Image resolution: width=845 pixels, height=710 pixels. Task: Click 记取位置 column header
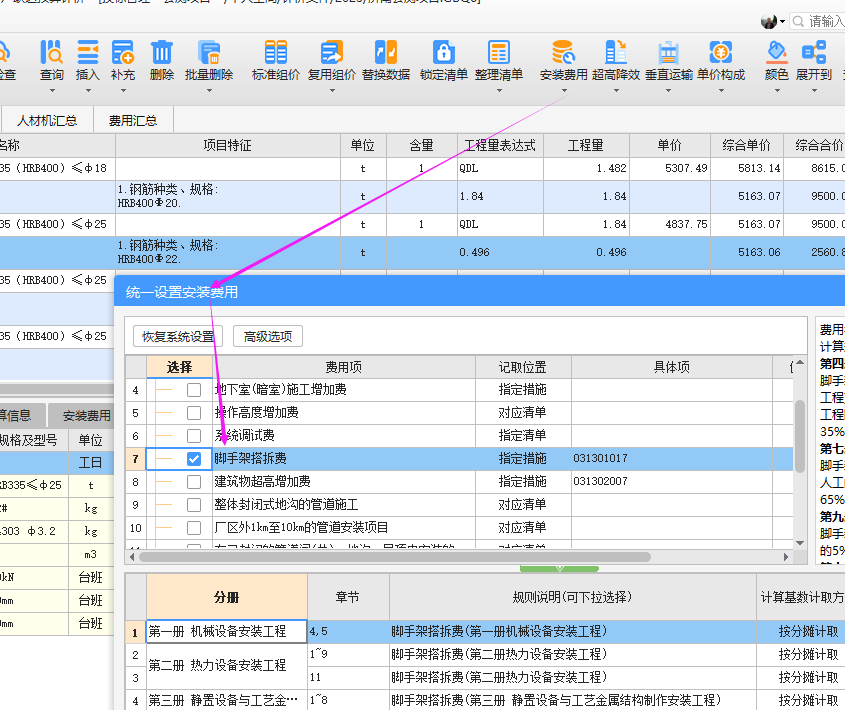522,367
